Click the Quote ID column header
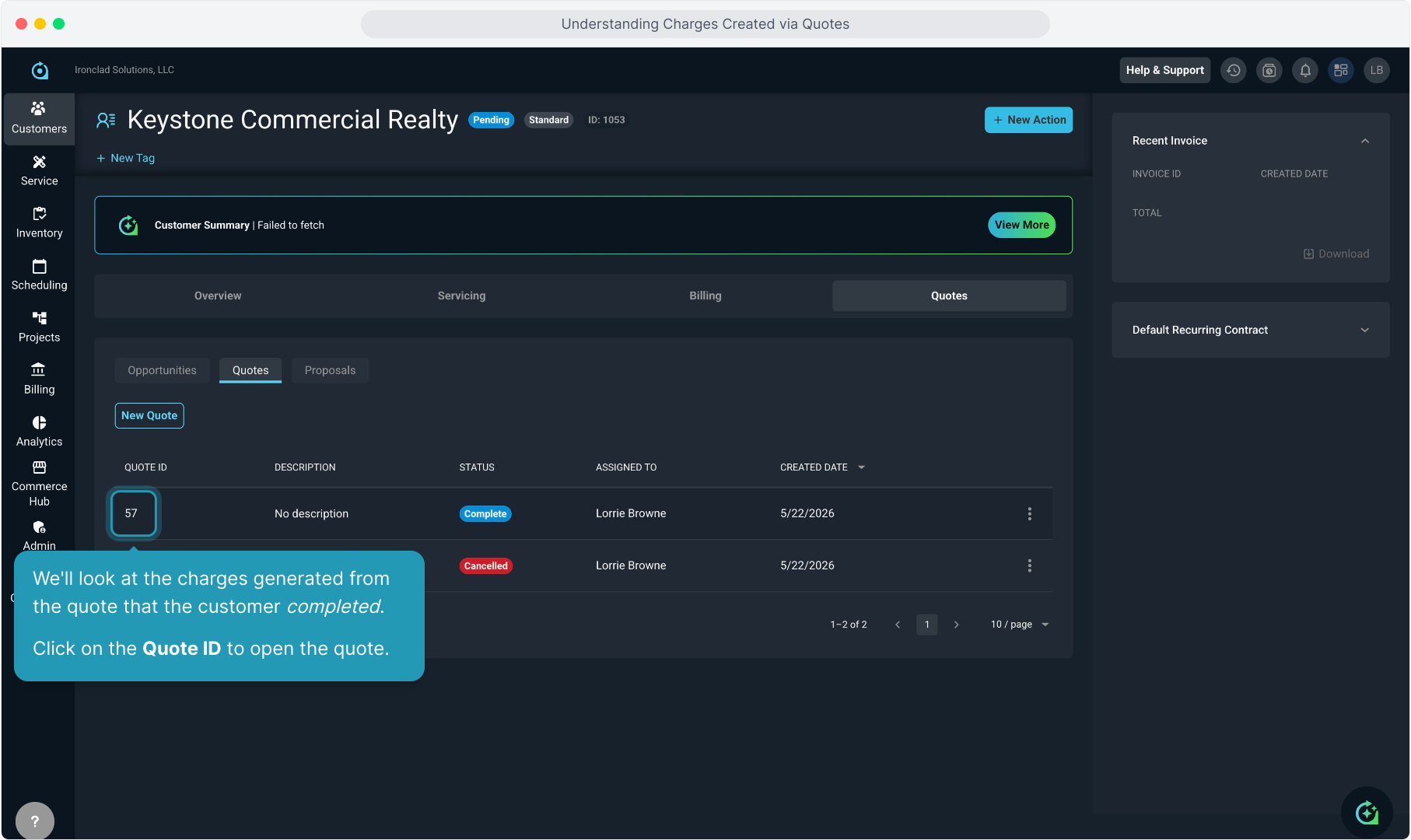Screen dimensions: 1411x840 point(145,467)
